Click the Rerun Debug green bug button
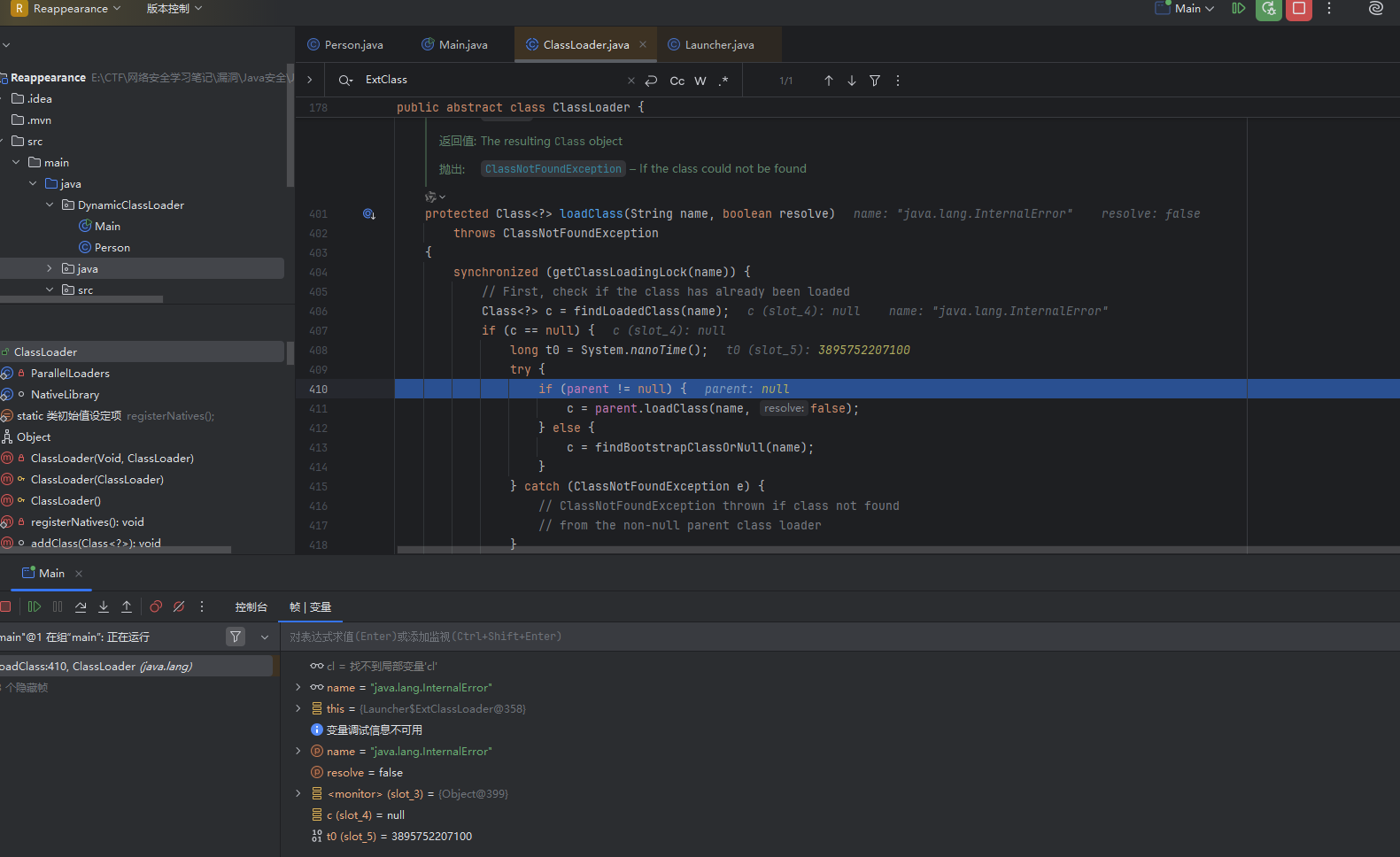 1268,9
